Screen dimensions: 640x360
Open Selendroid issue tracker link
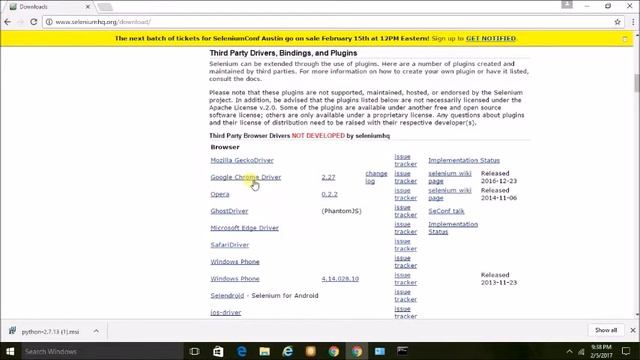405,296
